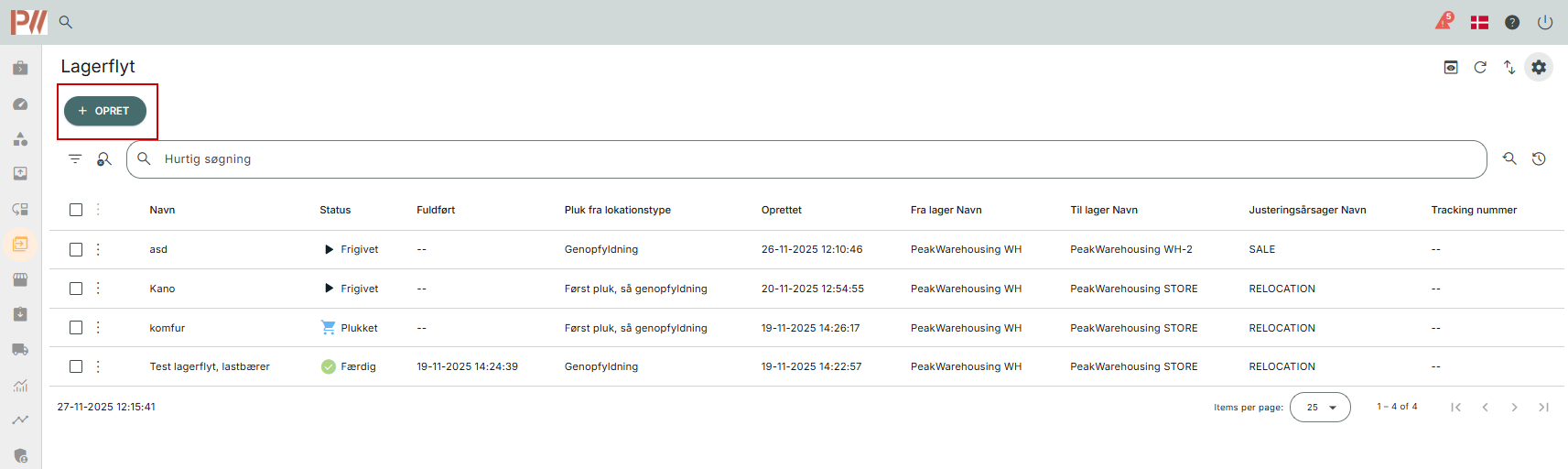Tick the checkbox for the asd row
Viewport: 1568px width, 469px height.
(x=76, y=249)
